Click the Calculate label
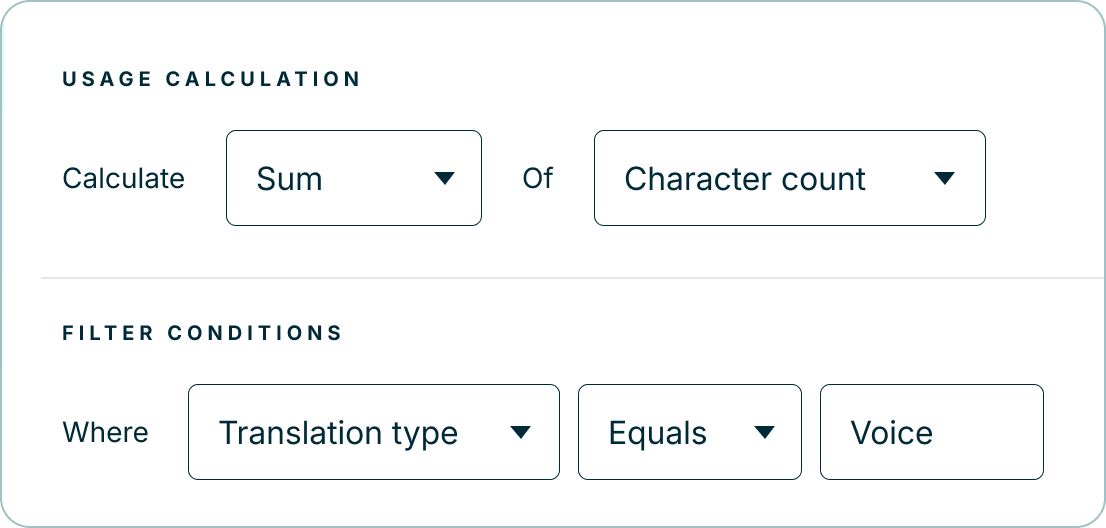This screenshot has height=528, width=1106. 123,179
